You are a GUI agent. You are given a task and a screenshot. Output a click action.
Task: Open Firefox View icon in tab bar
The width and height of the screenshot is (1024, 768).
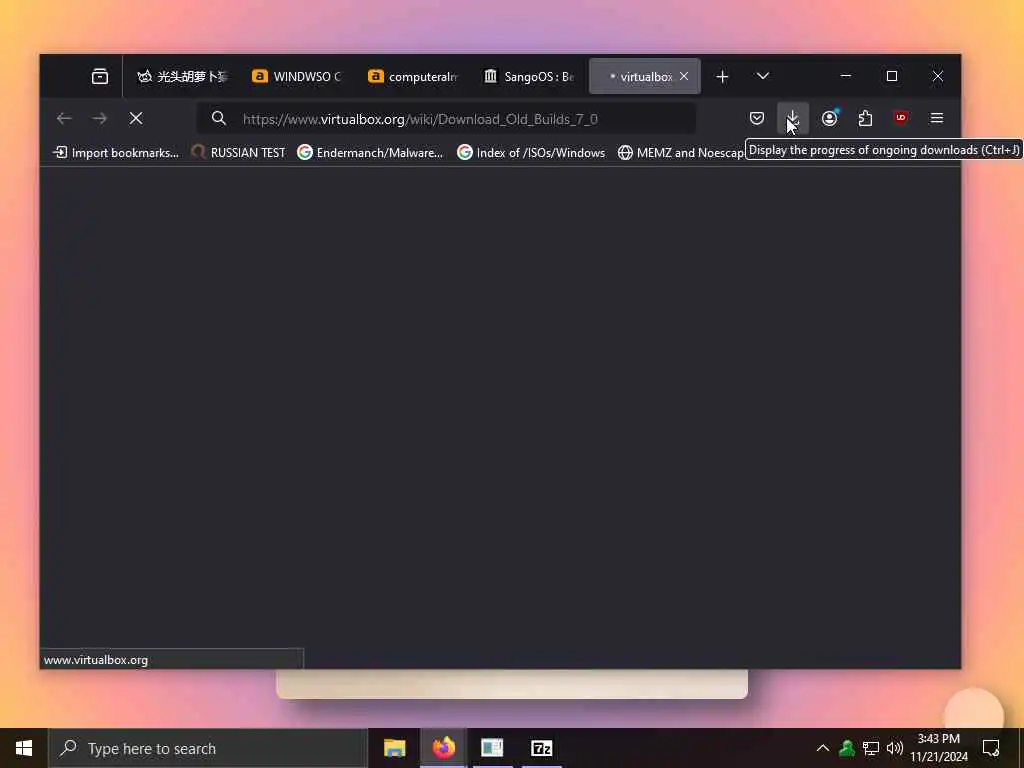(x=100, y=76)
